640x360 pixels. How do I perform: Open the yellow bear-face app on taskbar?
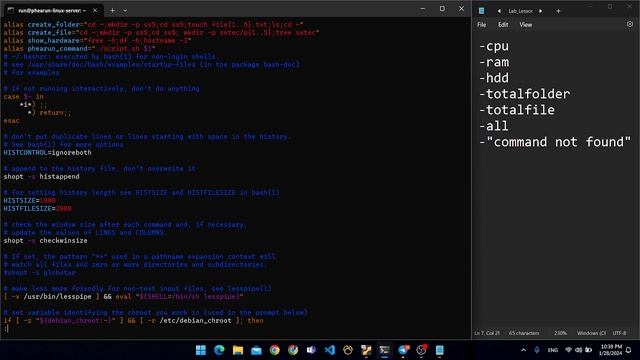pyautogui.click(x=348, y=350)
